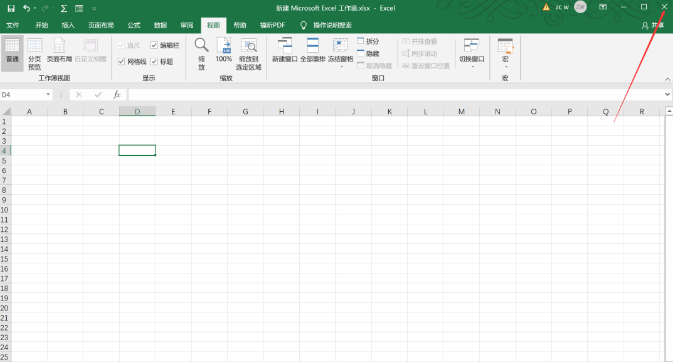Expand the formula bar with the arrow at its right end
The width and height of the screenshot is (673, 362).
[667, 94]
